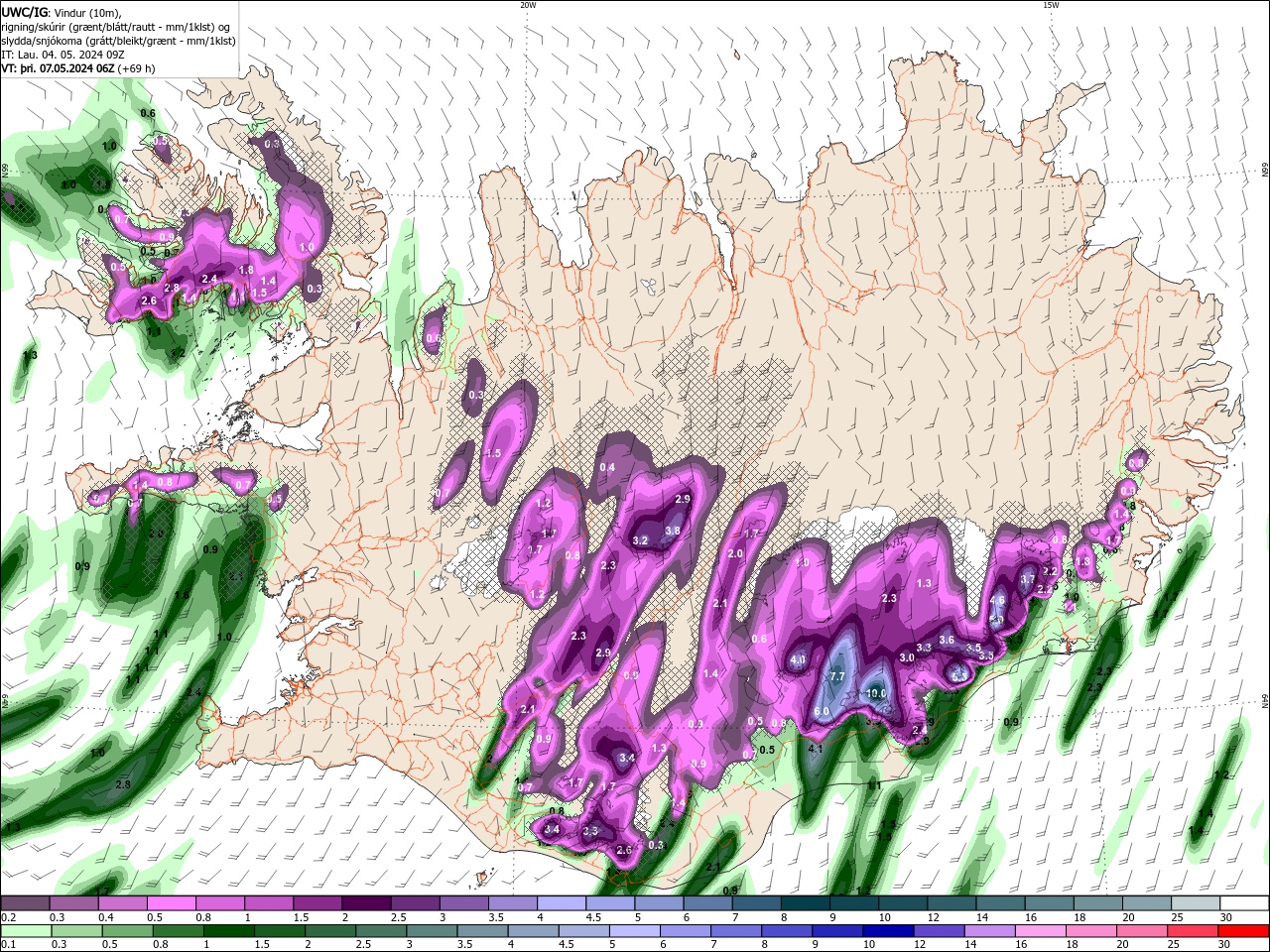
Task: Pick the deep blue 10 swatch, lower legend
Action: tap(888, 931)
